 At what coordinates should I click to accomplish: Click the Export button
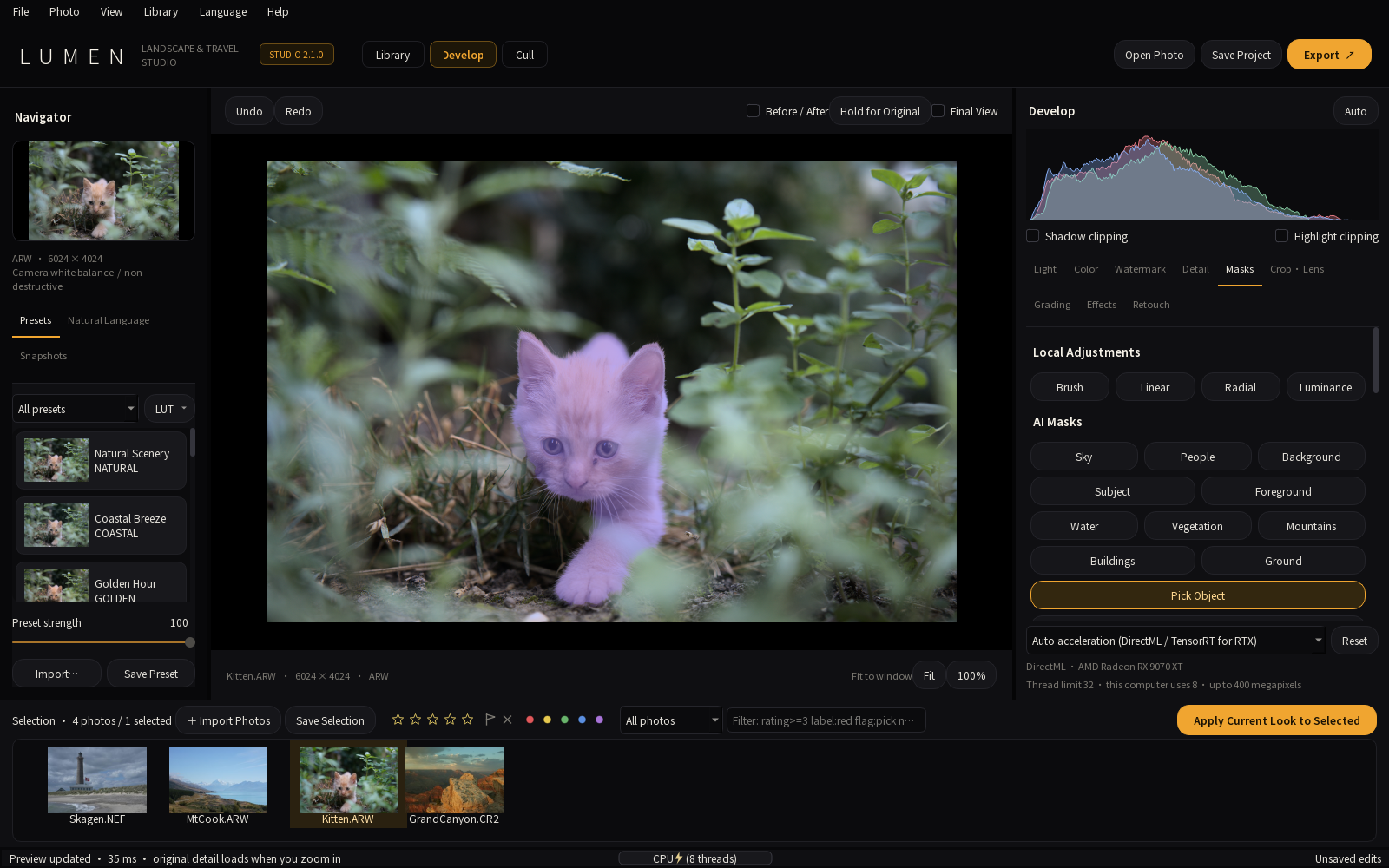1329,55
